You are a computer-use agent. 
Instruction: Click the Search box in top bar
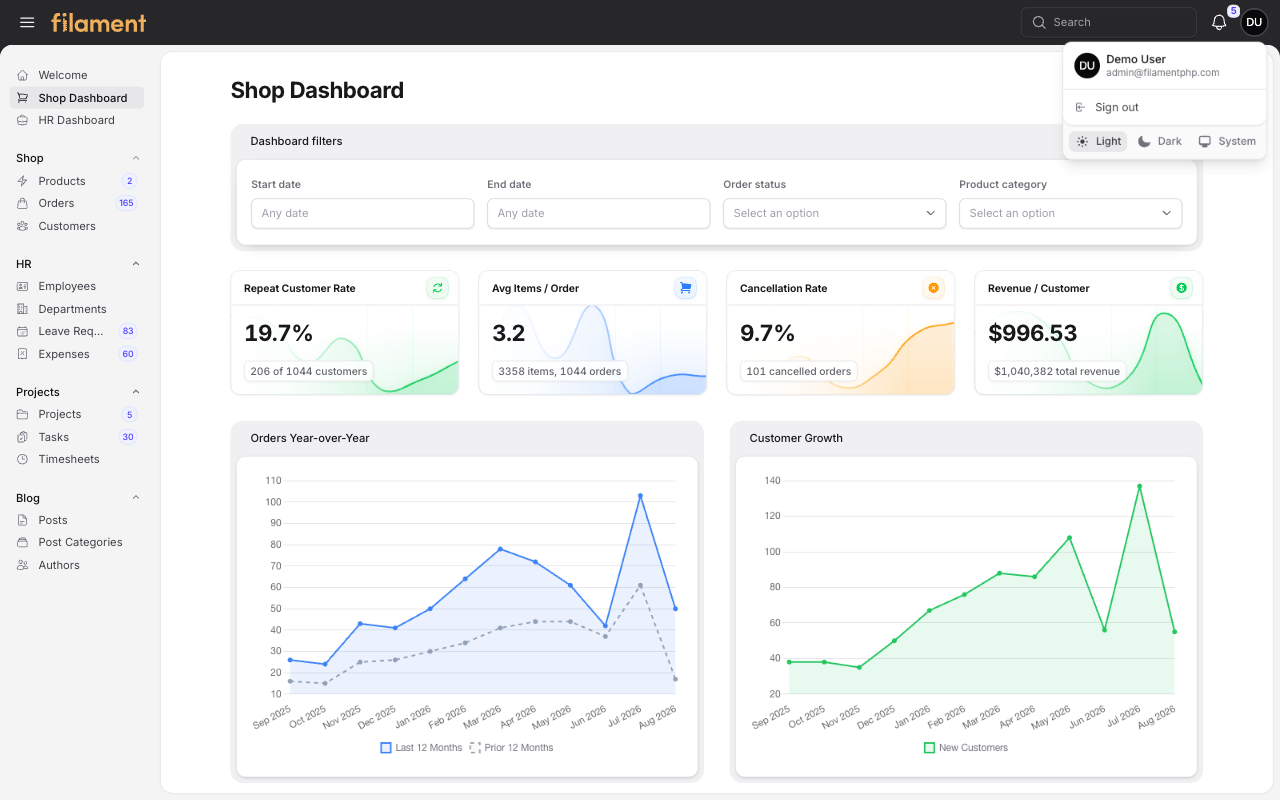[1108, 22]
